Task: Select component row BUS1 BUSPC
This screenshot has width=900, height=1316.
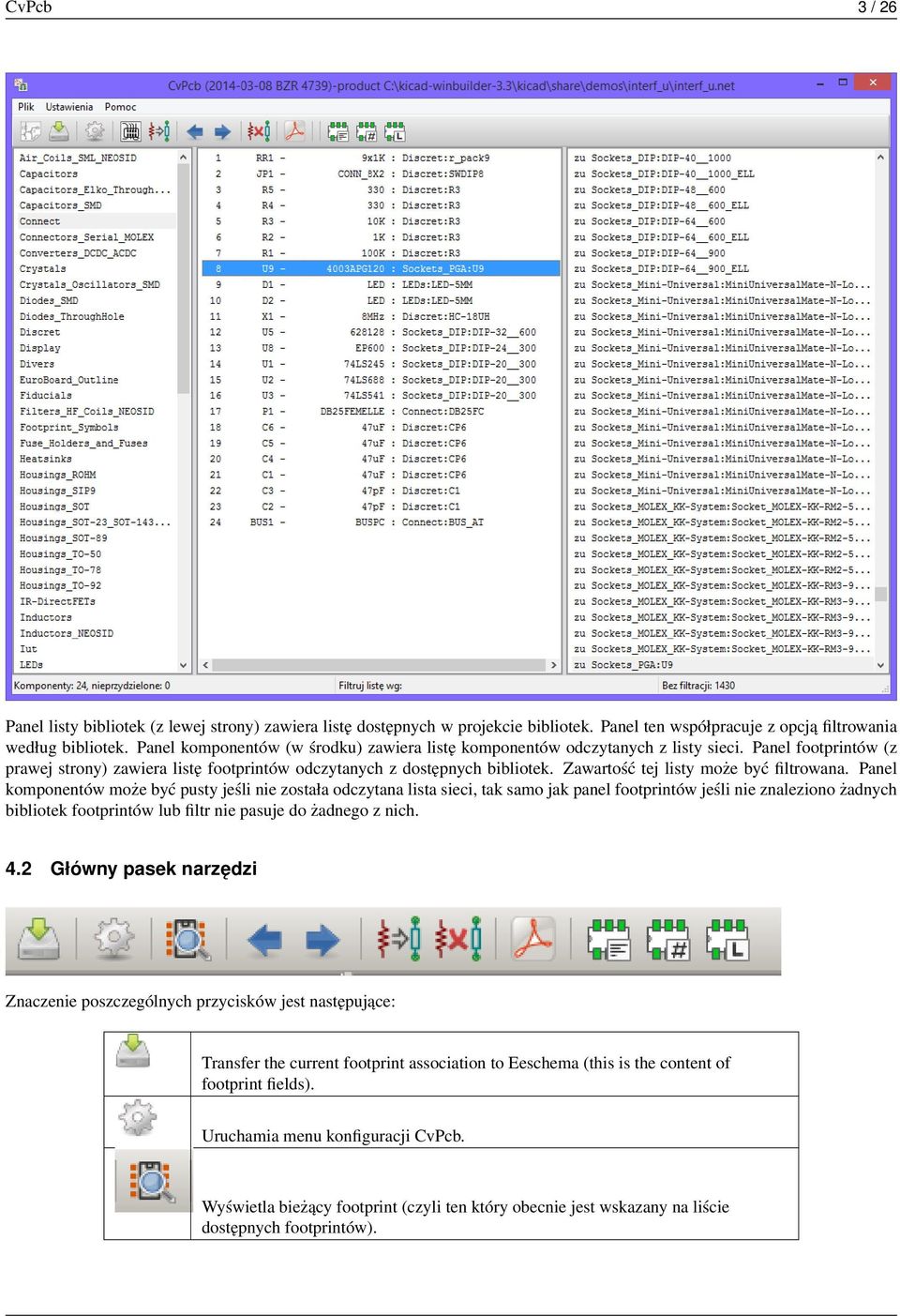Action: (x=380, y=522)
